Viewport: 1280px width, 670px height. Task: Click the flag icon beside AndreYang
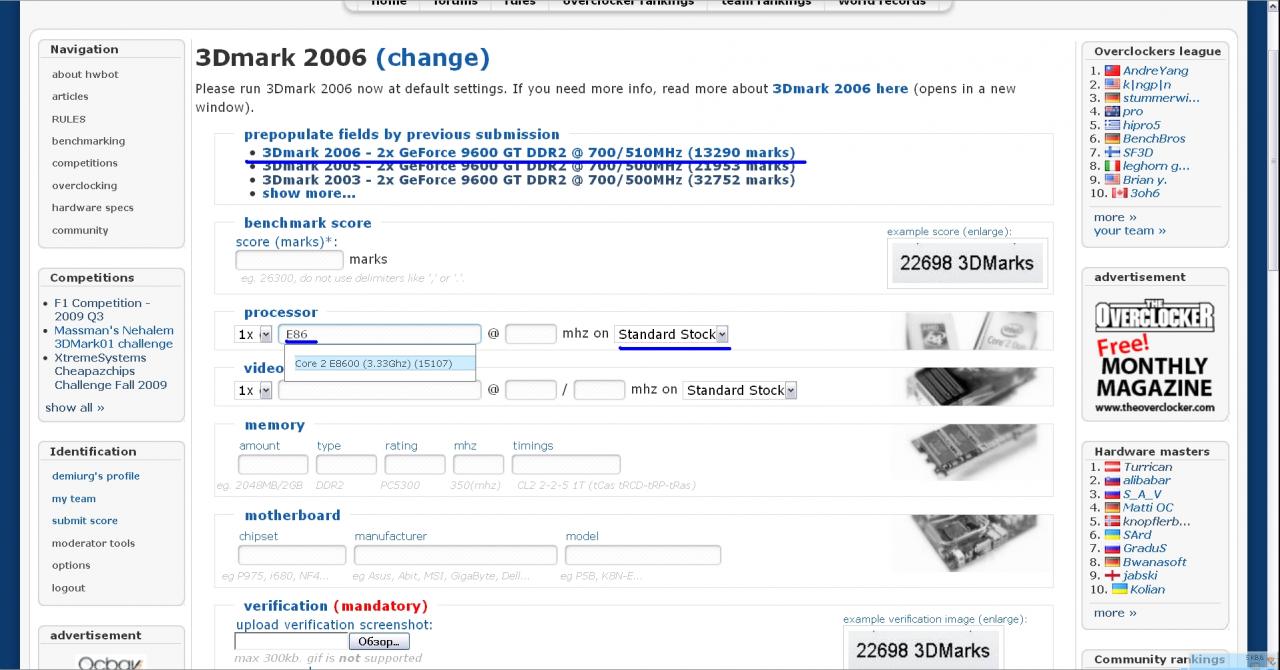(1111, 71)
